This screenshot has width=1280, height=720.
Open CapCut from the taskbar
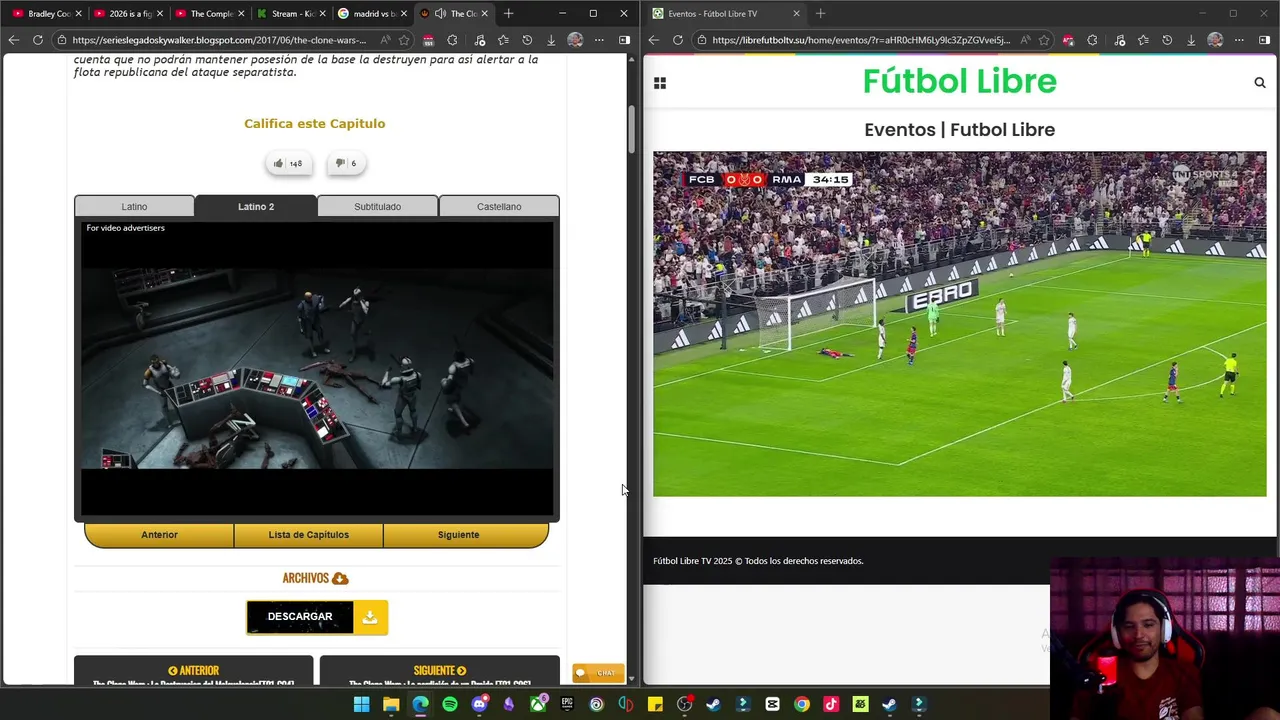tap(772, 705)
